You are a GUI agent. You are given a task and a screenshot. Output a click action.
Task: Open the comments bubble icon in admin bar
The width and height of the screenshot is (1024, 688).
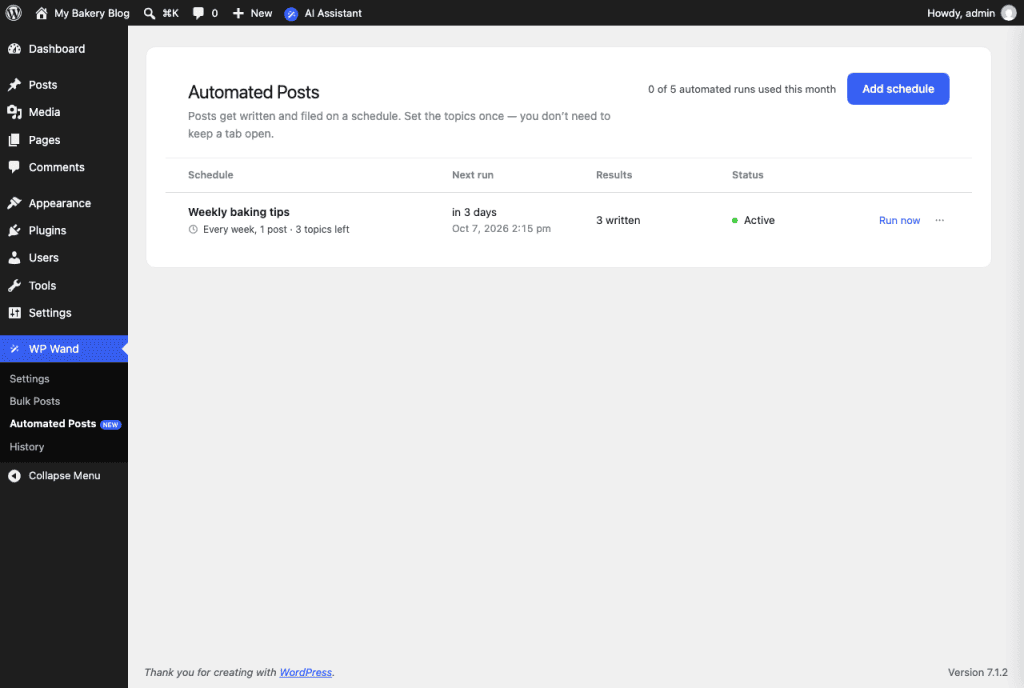pos(199,13)
